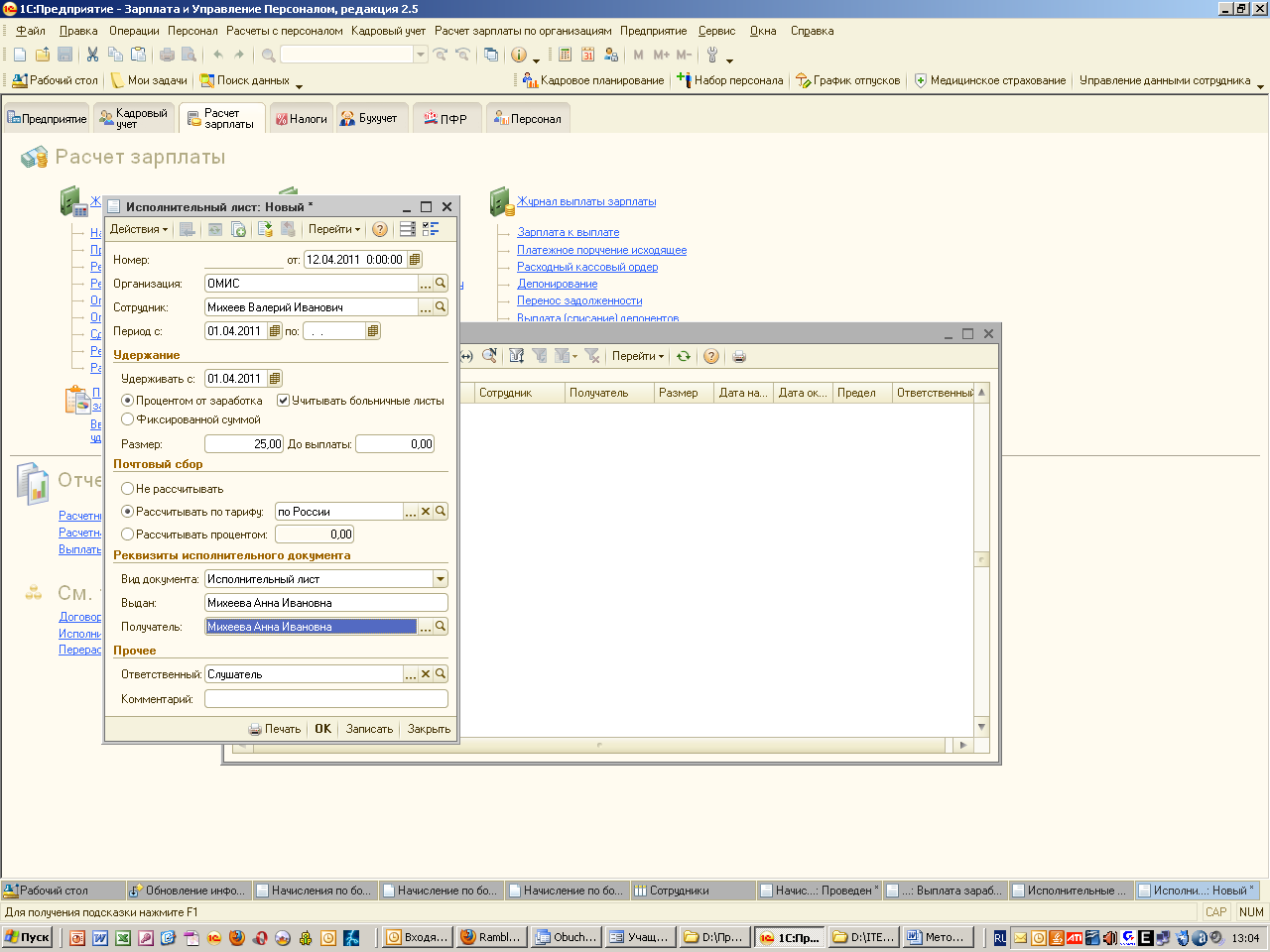This screenshot has height=952, width=1270.
Task: Click the checklist settings icon in form toolbar
Action: click(431, 229)
